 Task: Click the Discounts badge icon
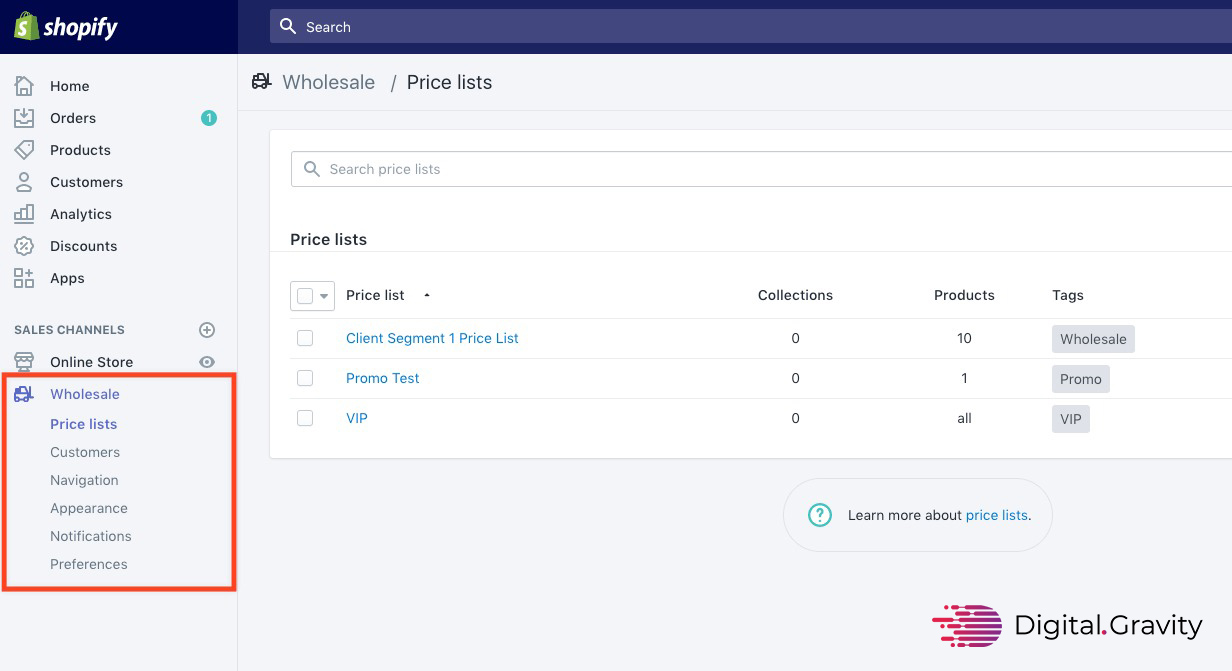24,246
